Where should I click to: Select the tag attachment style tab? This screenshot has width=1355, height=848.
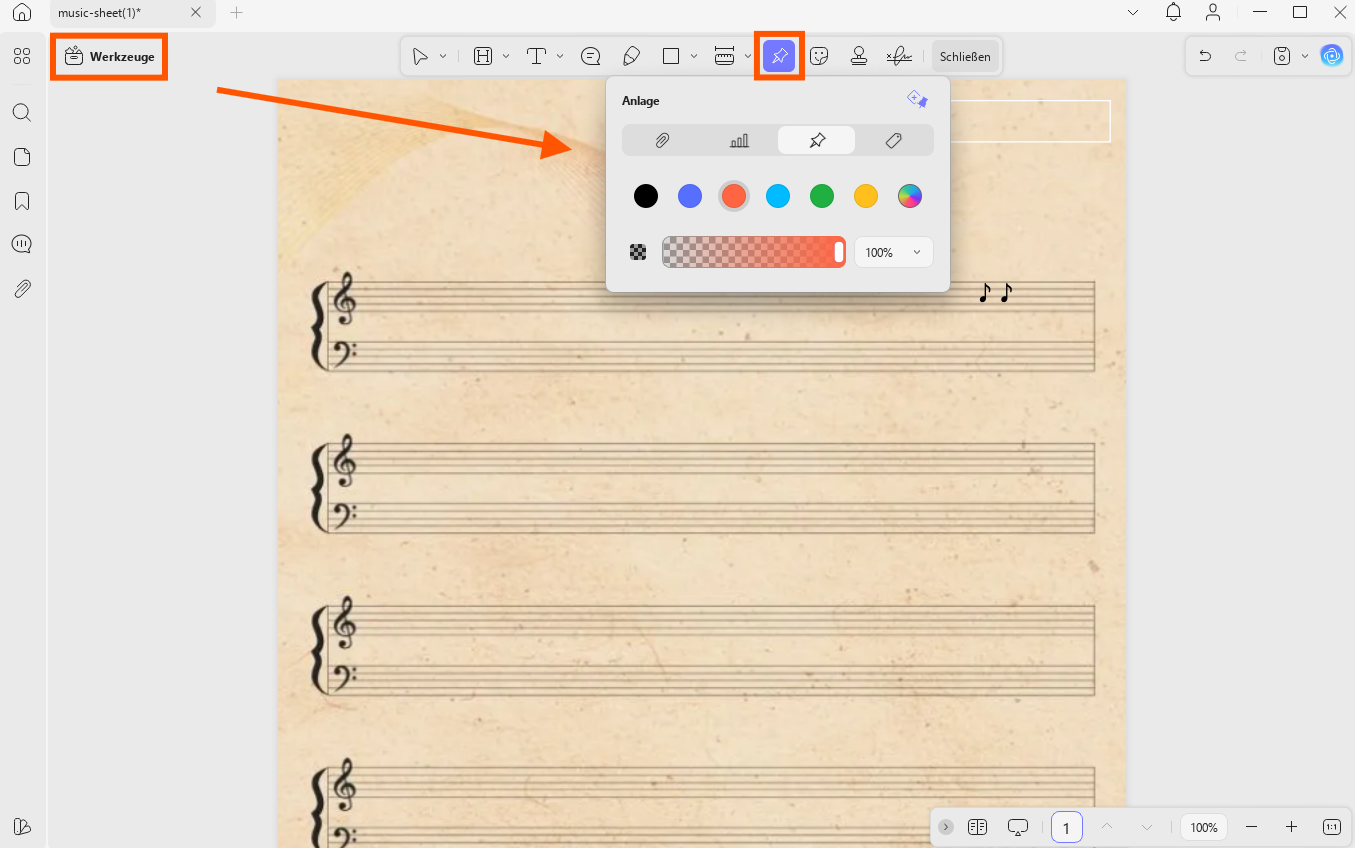click(x=894, y=140)
